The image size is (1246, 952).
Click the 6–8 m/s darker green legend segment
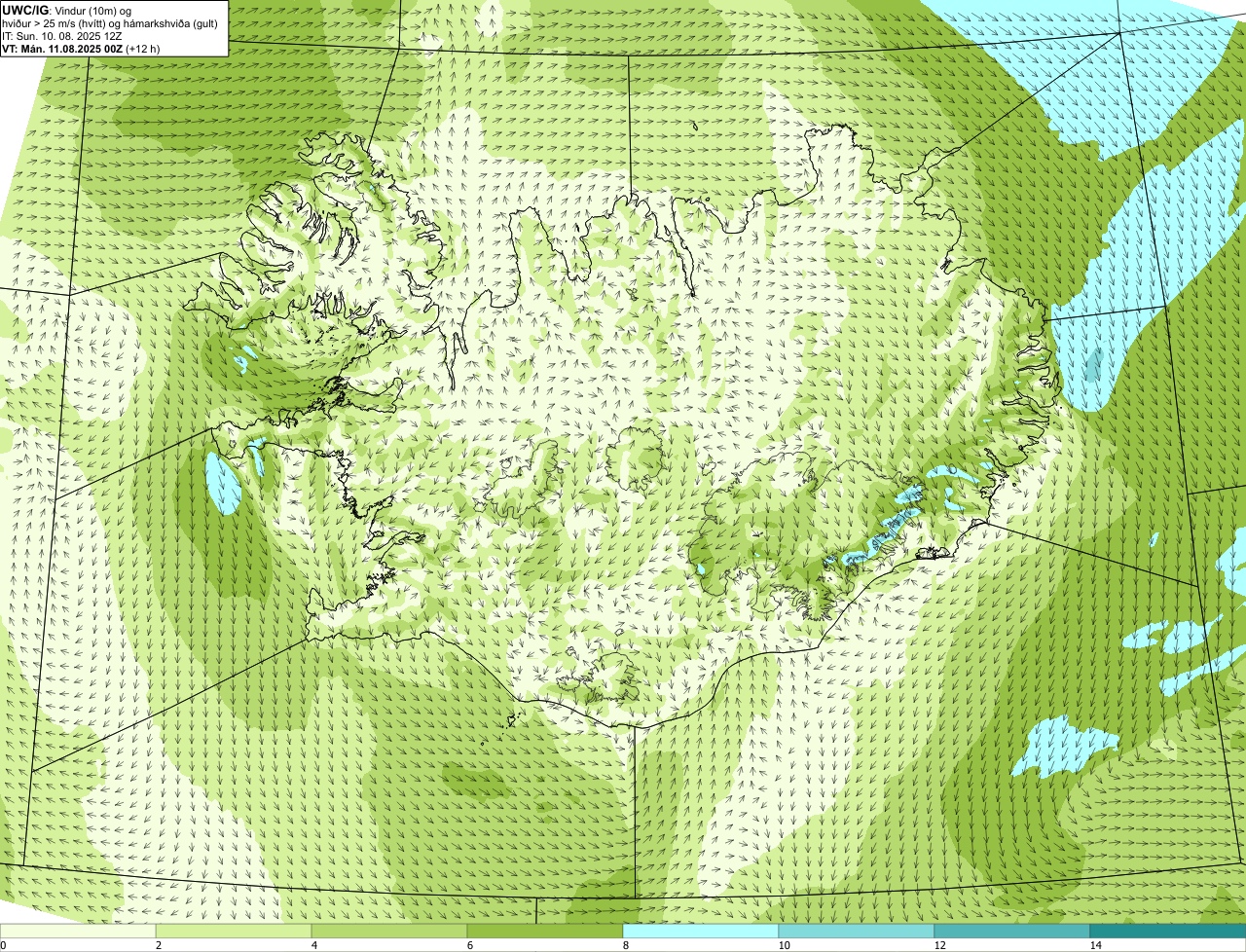(x=545, y=932)
